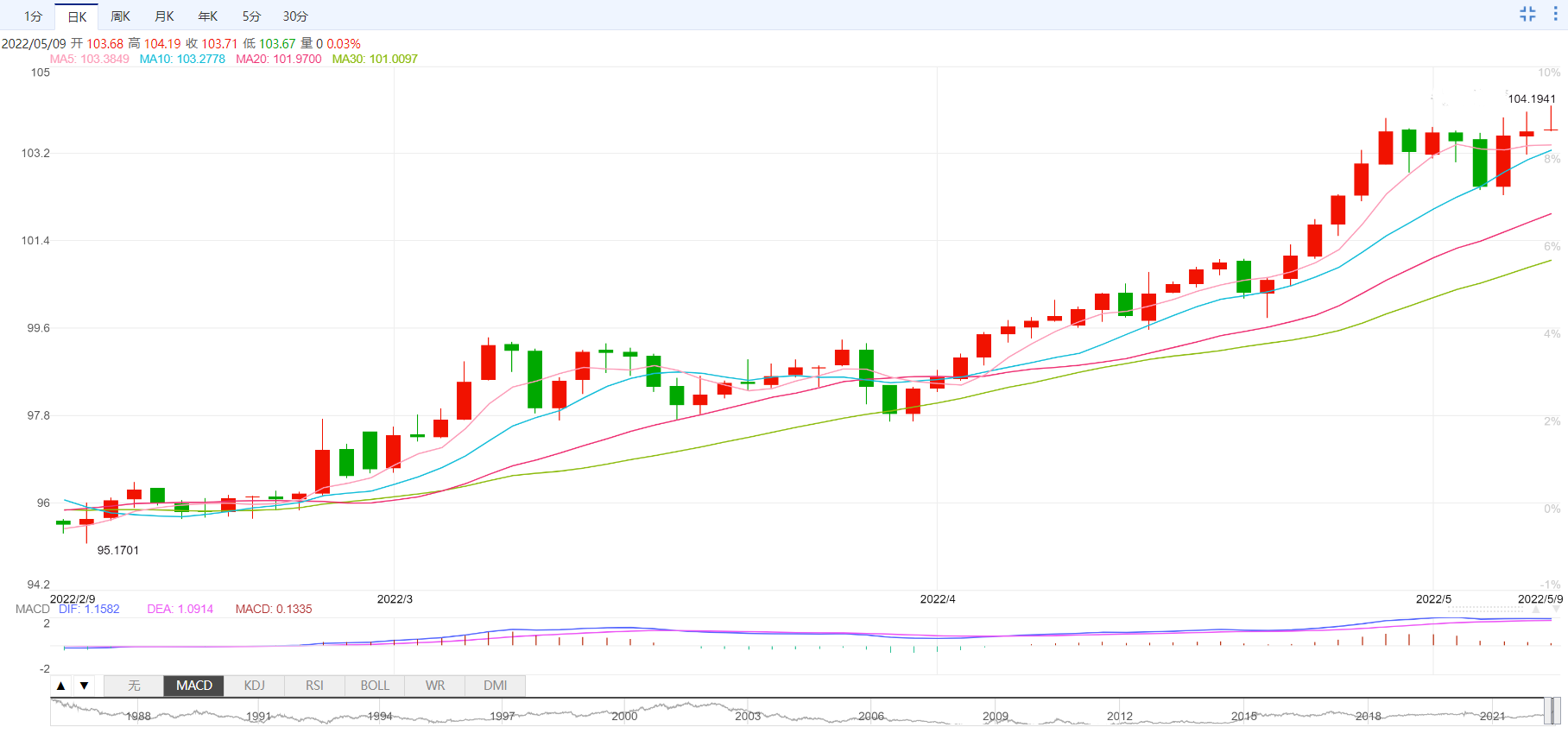Screen dimensions: 1568x740
Task: Click the MA5: 103.3849 legend label
Action: (x=90, y=59)
